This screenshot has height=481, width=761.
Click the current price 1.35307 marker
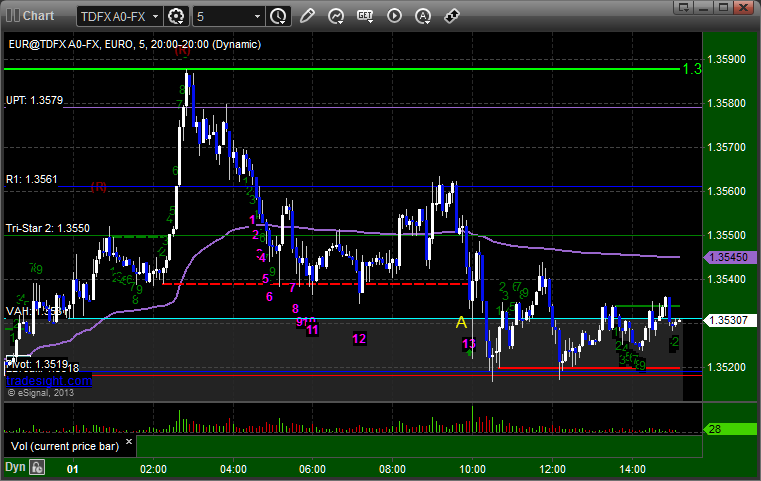pos(730,320)
